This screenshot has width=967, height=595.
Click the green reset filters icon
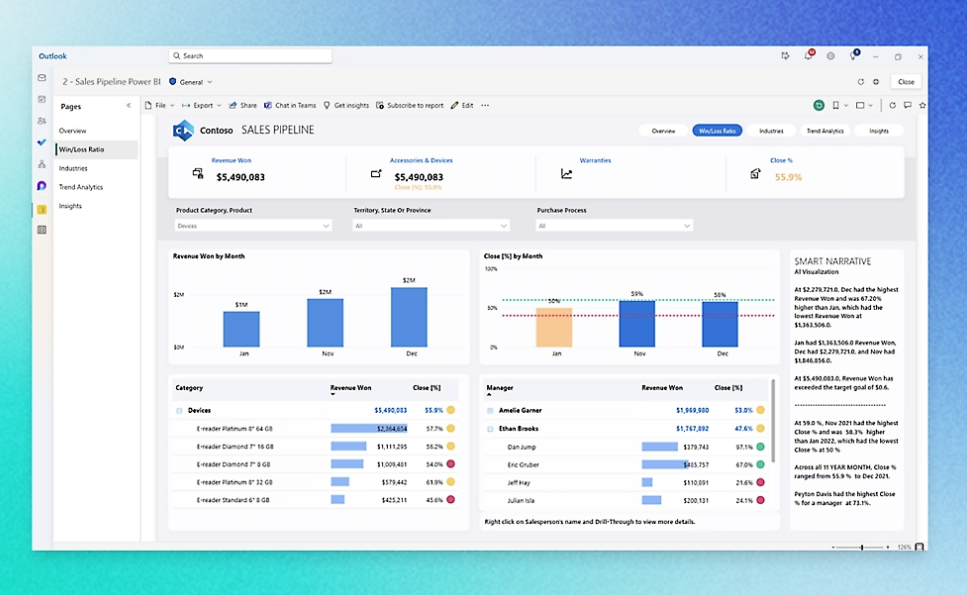tap(819, 105)
